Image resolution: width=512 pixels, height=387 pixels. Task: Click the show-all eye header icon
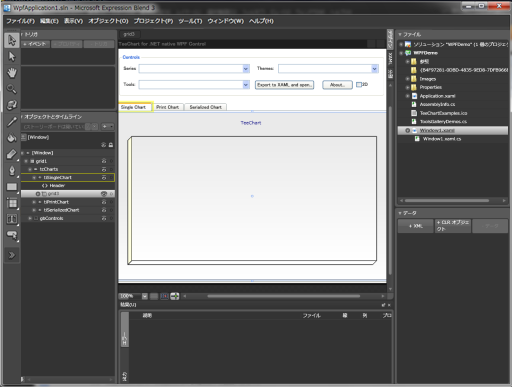tap(104, 145)
